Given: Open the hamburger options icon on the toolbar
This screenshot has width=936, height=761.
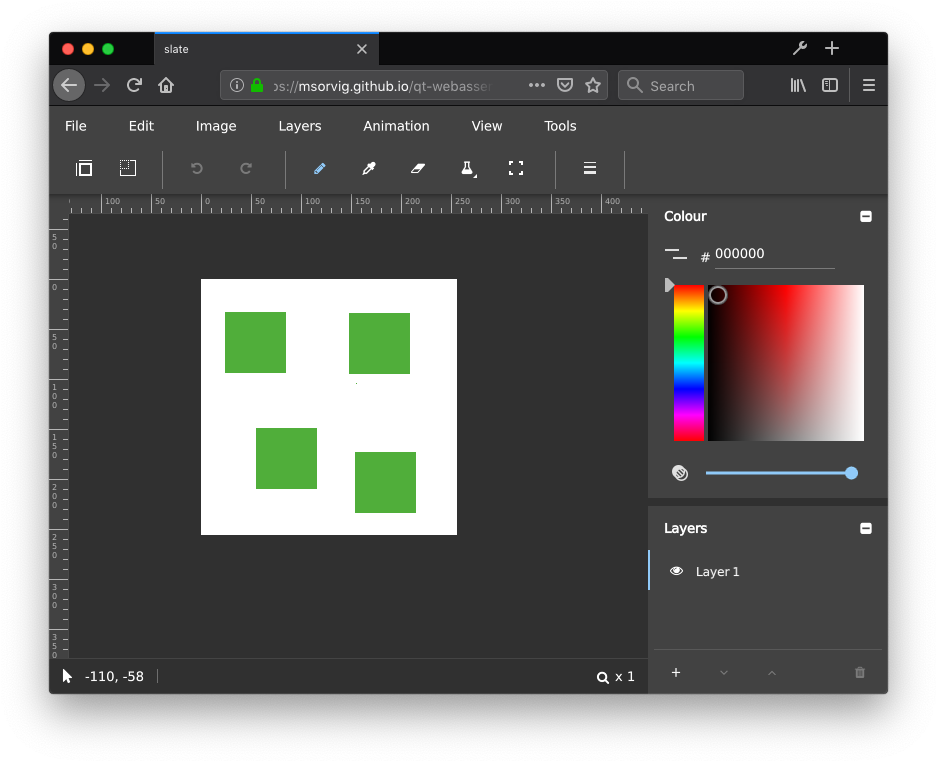Looking at the screenshot, I should tap(589, 168).
